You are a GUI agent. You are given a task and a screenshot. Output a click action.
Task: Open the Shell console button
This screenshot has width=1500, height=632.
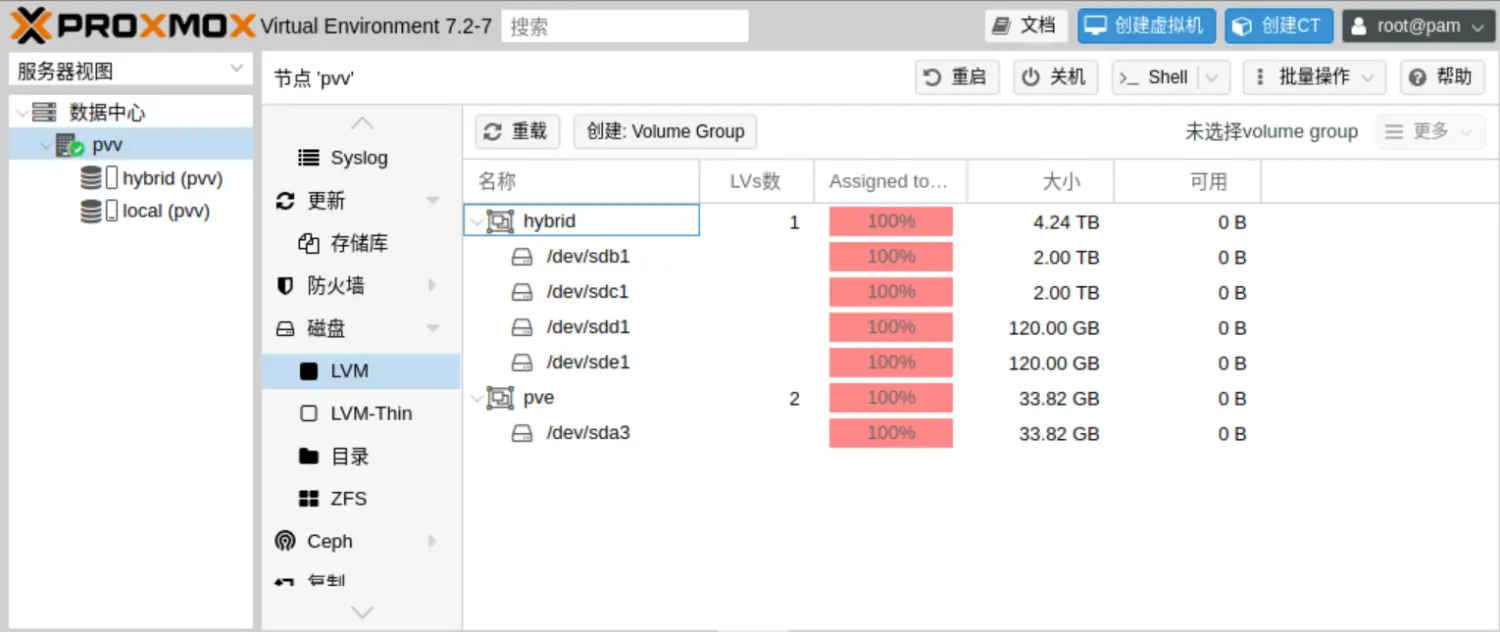click(x=1154, y=77)
